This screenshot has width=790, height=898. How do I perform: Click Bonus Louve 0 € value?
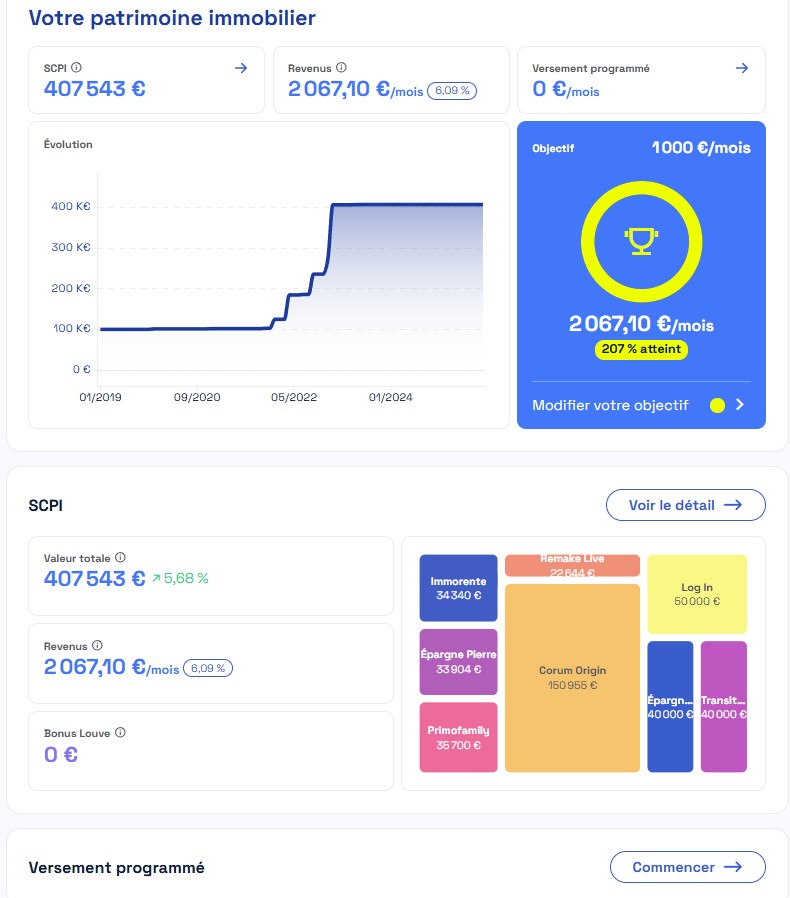click(61, 755)
